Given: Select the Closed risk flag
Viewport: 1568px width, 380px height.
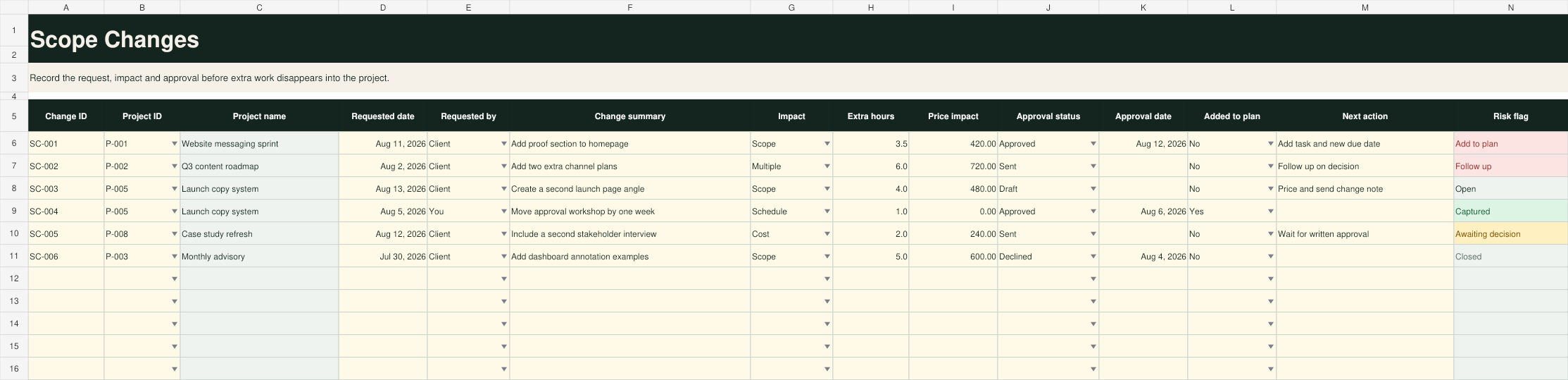Looking at the screenshot, I should tap(1511, 257).
